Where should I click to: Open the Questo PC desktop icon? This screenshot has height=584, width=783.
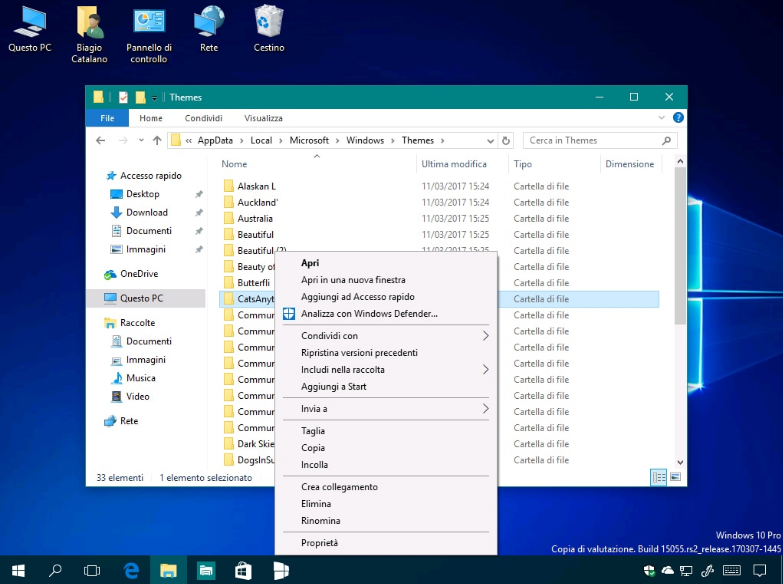pyautogui.click(x=29, y=28)
